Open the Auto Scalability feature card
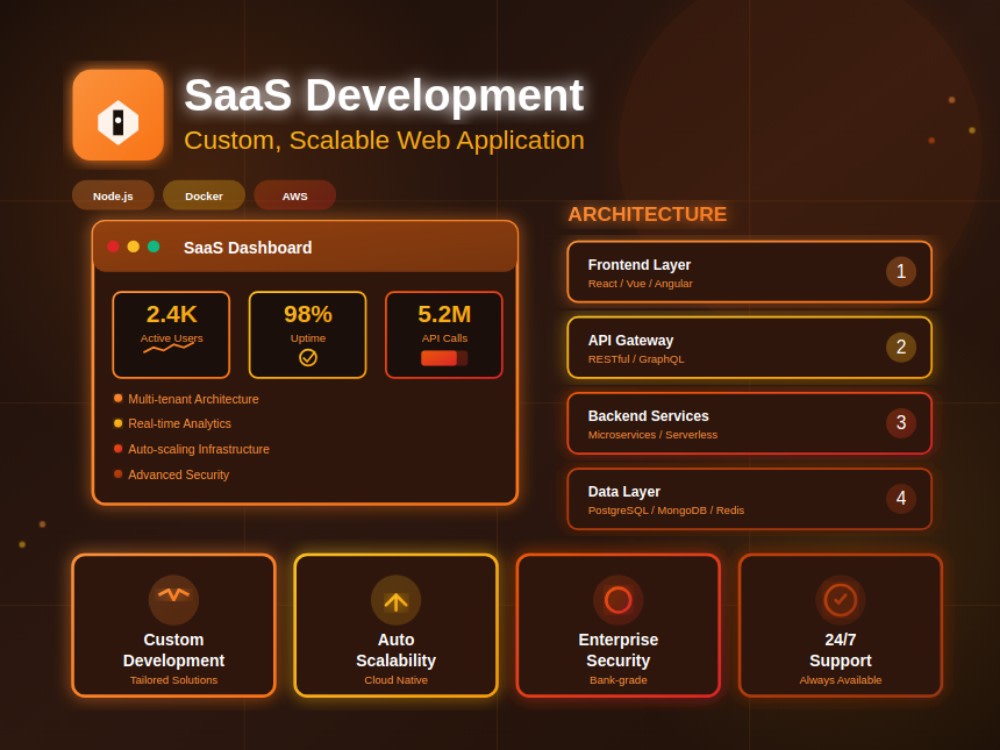This screenshot has width=1000, height=750. (x=396, y=625)
